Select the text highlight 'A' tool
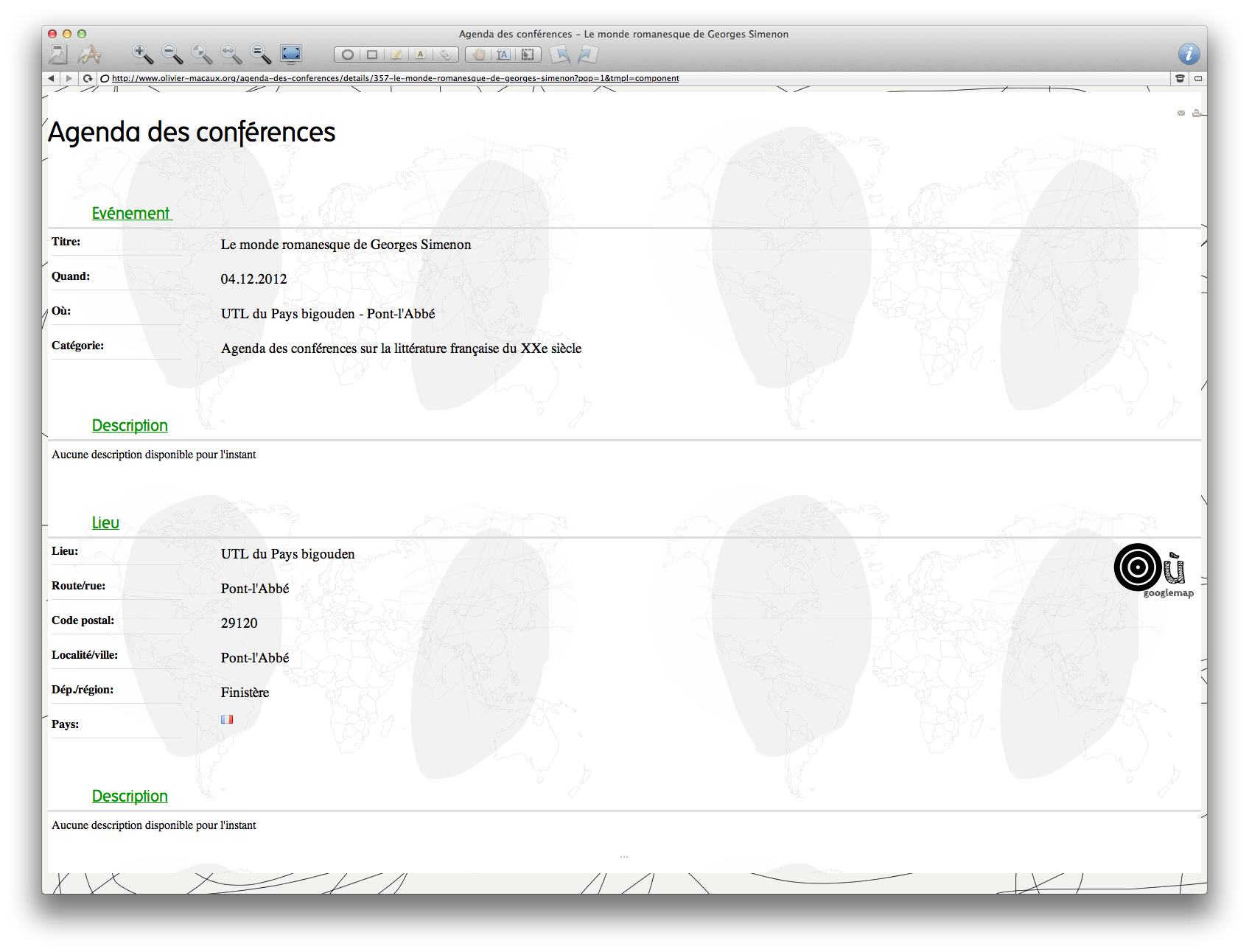Viewport: 1249px width, 952px height. (x=421, y=55)
